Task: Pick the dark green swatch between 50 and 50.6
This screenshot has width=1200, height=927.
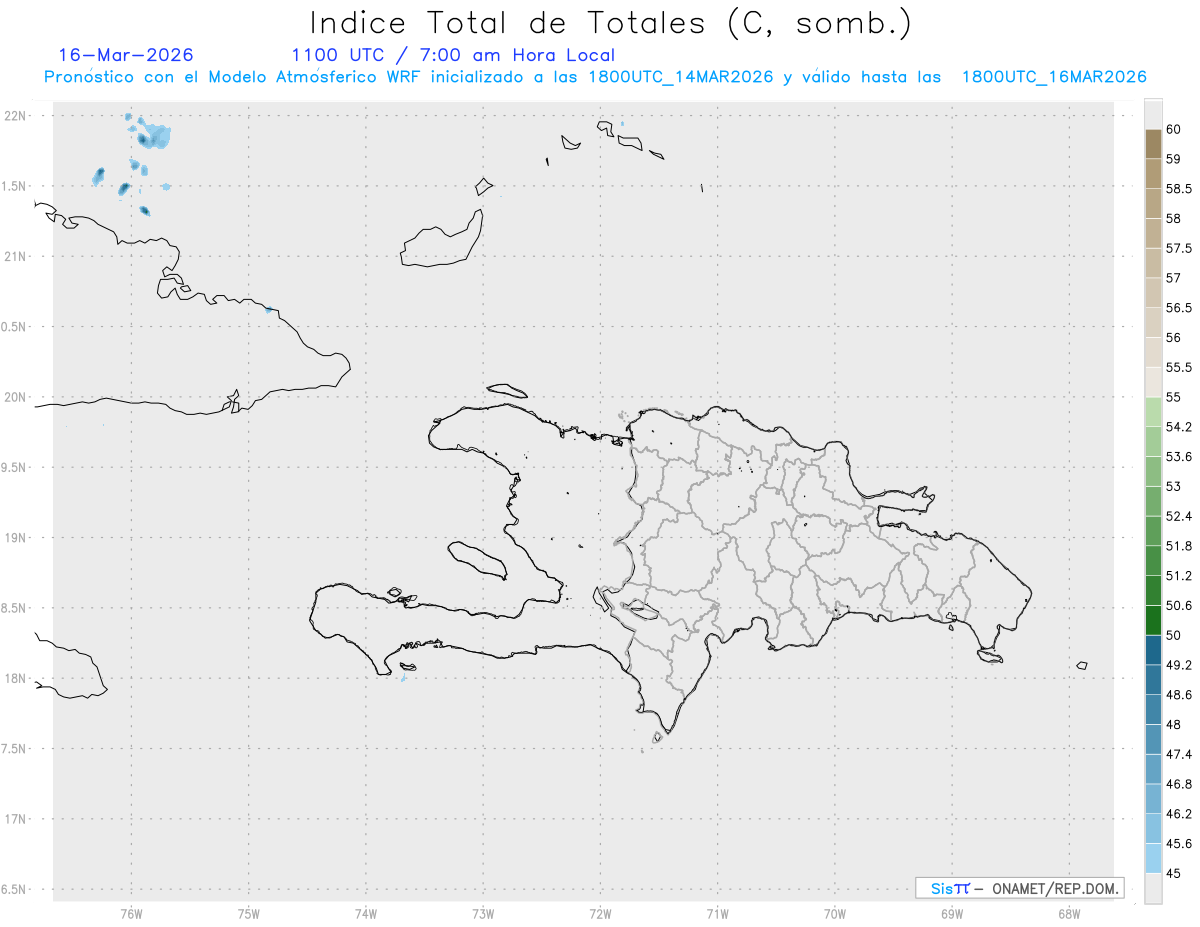Action: click(x=1153, y=620)
